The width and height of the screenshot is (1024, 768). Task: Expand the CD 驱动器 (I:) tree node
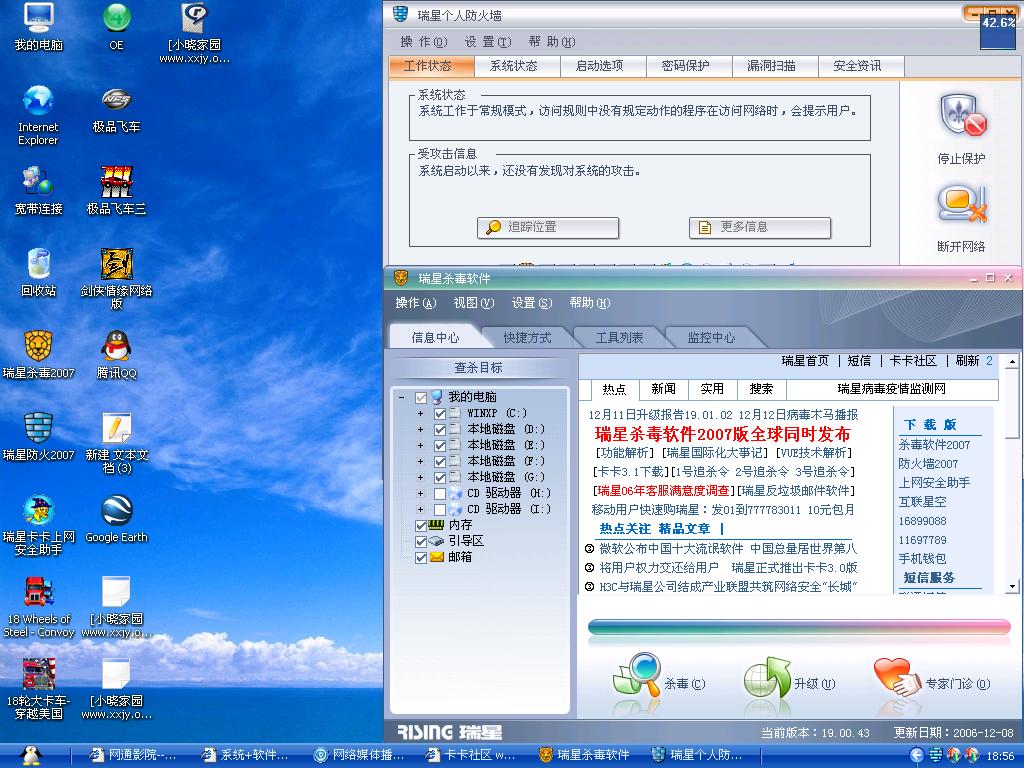421,509
